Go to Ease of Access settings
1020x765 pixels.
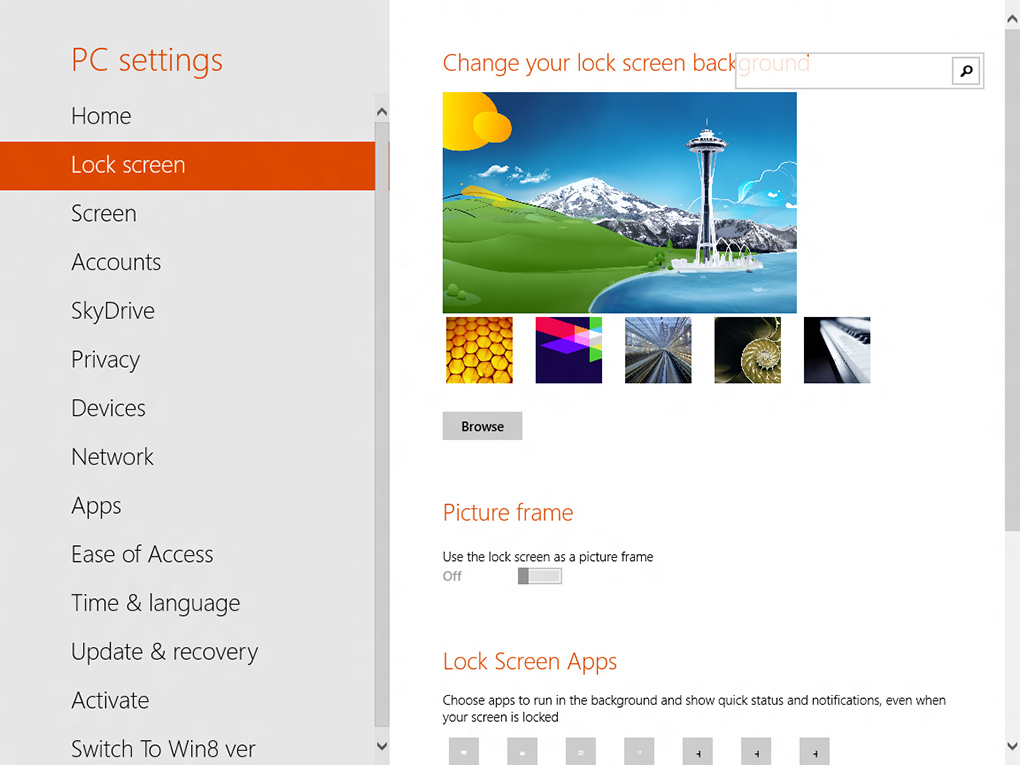pos(142,555)
